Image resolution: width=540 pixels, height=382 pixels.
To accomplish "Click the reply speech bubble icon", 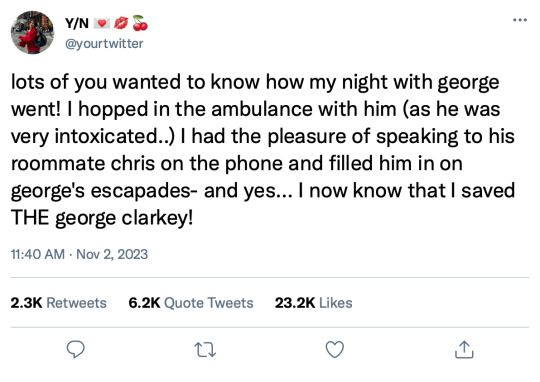I will click(75, 350).
